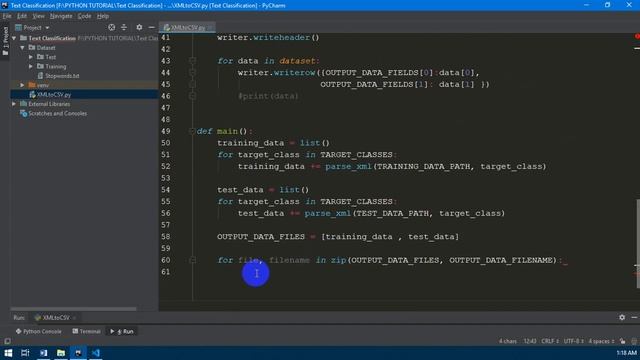This screenshot has width=640, height=360.
Task: Hide the Project panel with the minus icon
Action: [x=151, y=27]
